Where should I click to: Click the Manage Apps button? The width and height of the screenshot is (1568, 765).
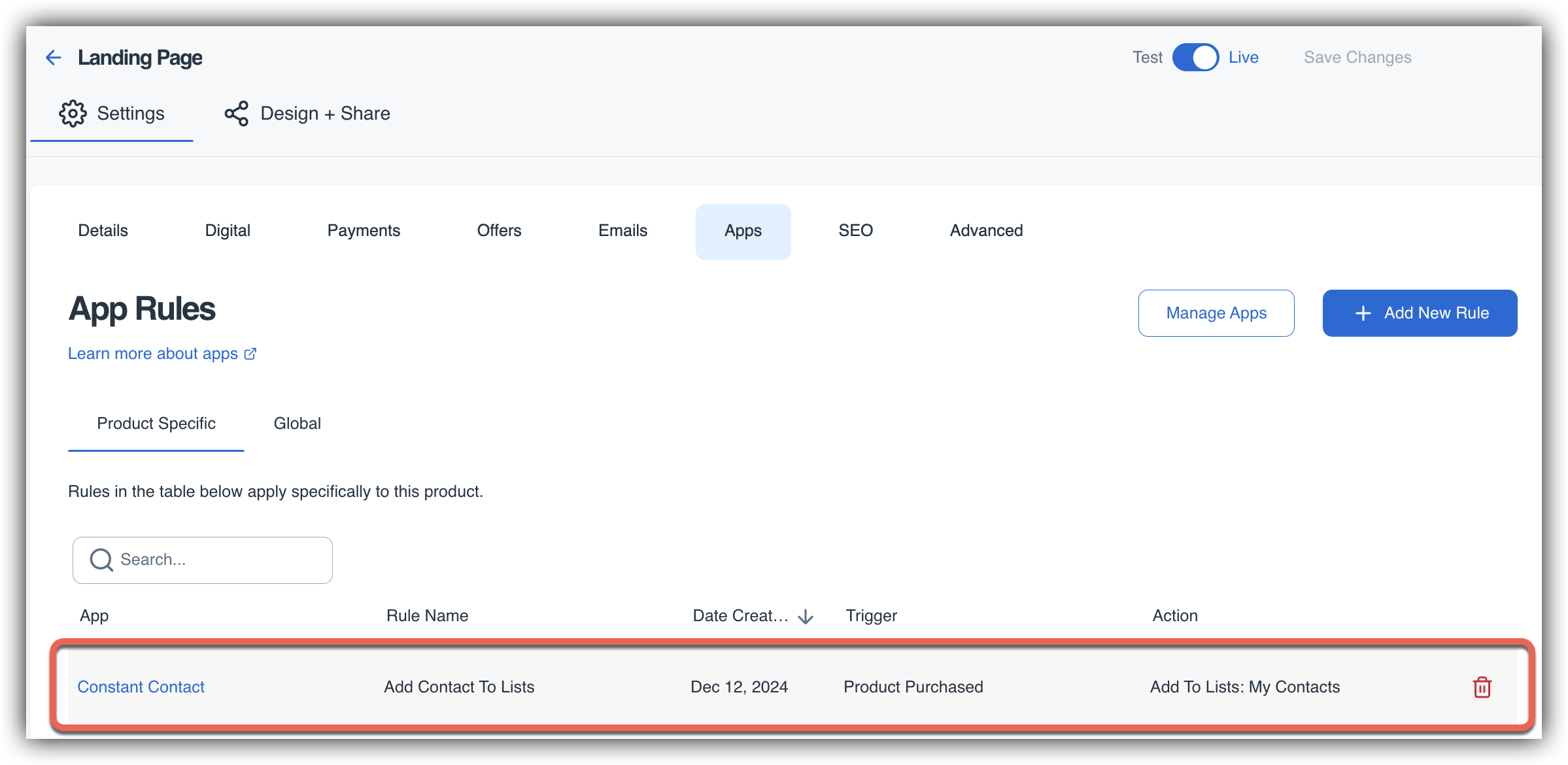tap(1216, 313)
